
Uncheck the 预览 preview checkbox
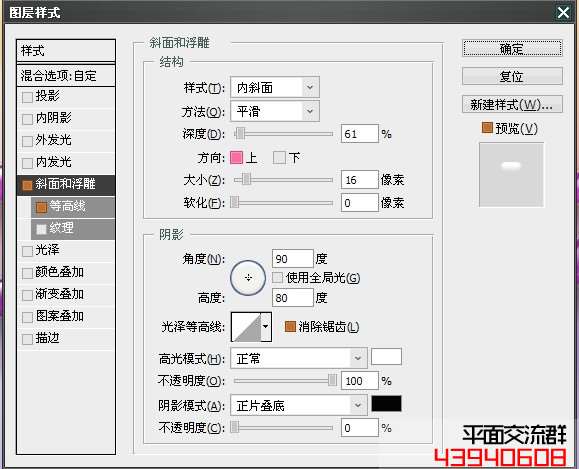[487, 128]
